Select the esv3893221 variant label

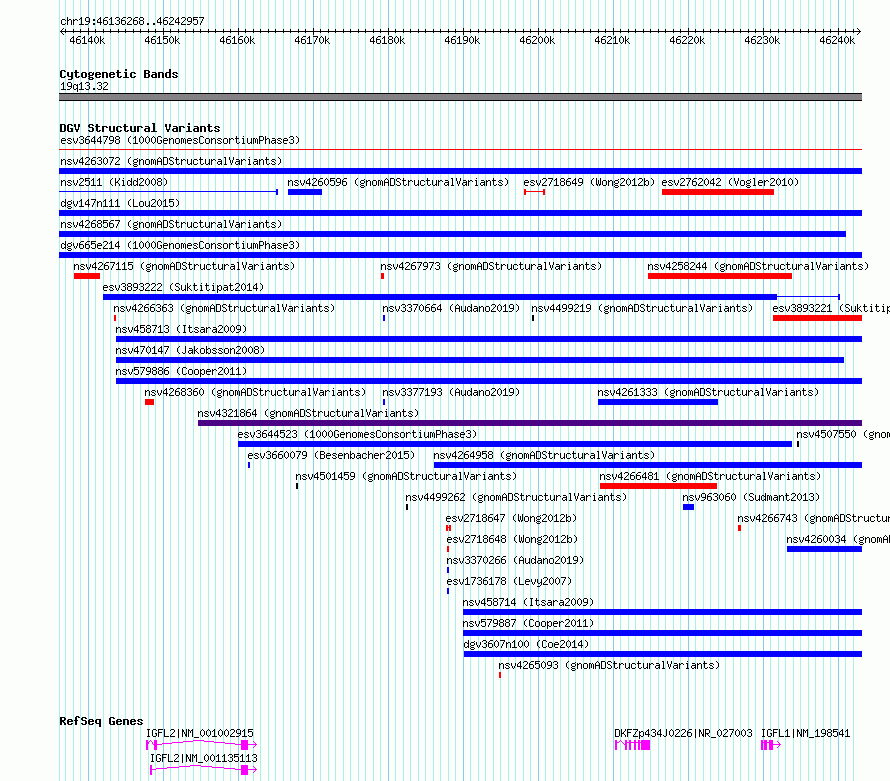831,308
